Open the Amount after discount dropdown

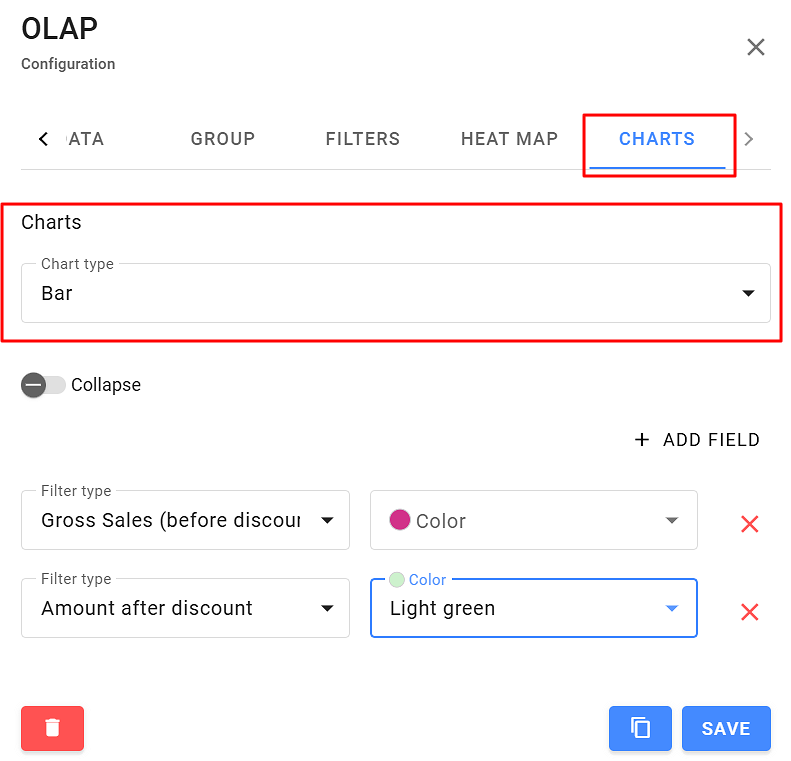(185, 608)
